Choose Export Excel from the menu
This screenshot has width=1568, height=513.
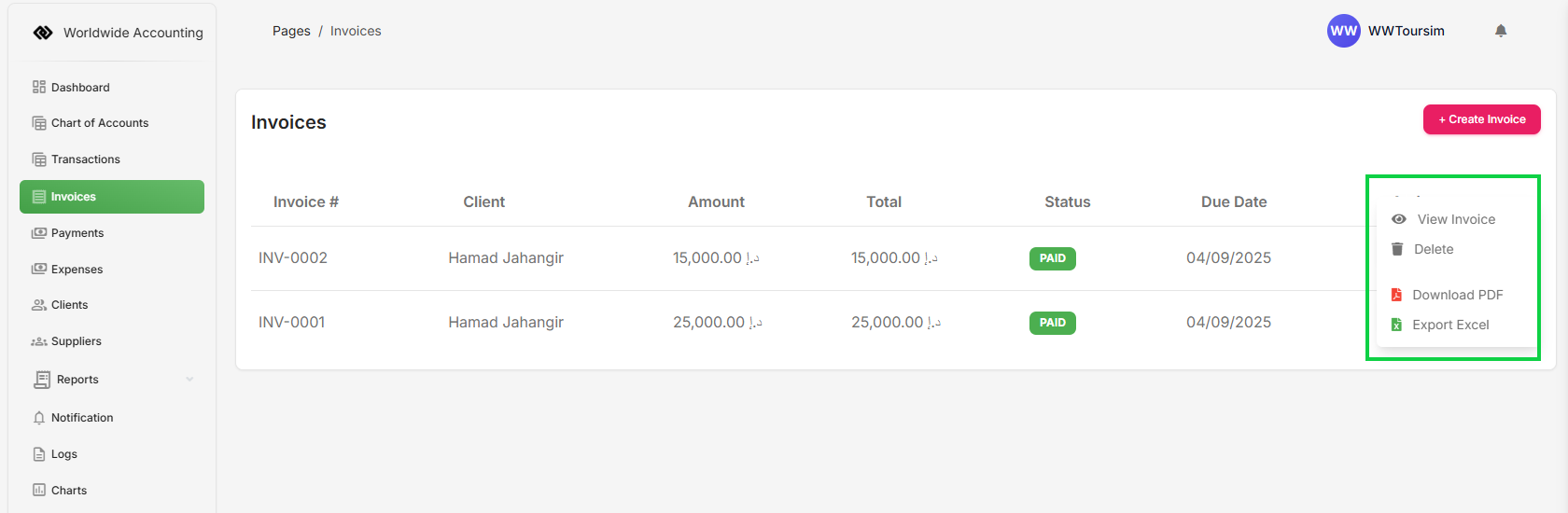pyautogui.click(x=1450, y=325)
